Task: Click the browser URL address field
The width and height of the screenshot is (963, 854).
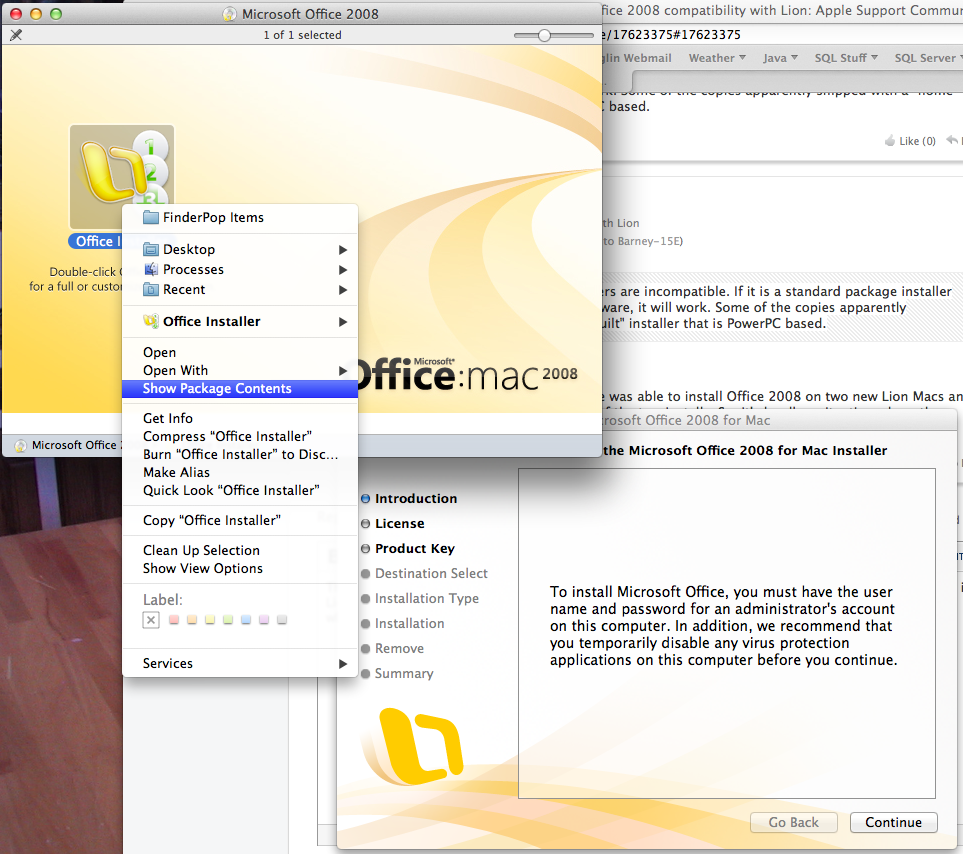Action: click(x=780, y=34)
